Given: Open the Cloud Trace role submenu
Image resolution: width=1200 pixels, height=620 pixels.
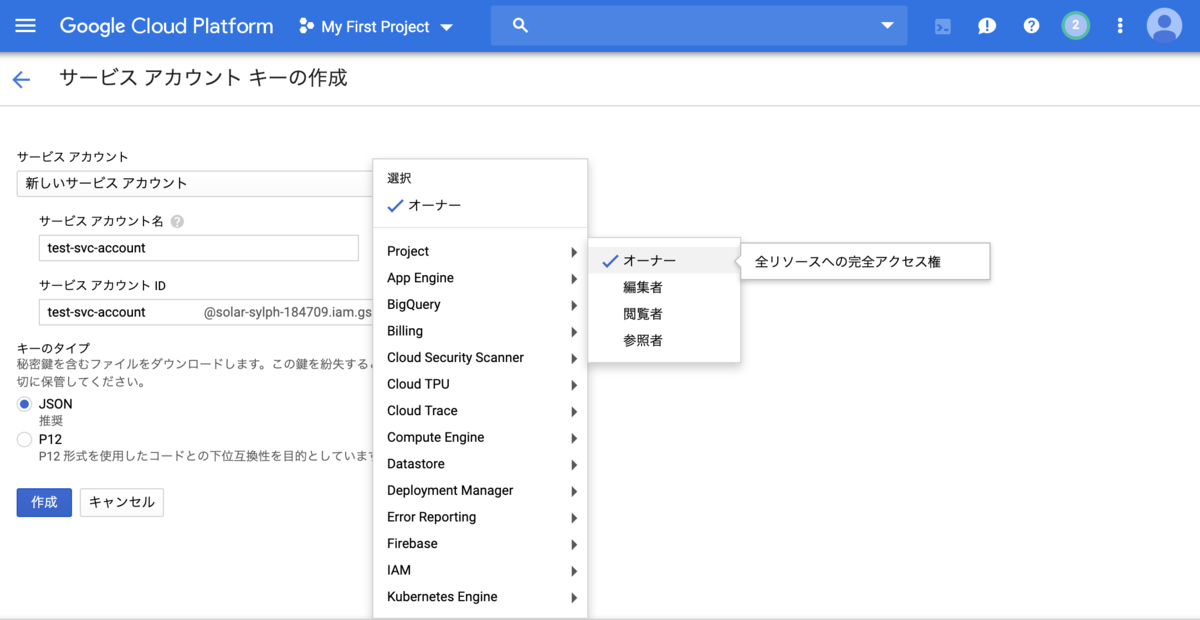Looking at the screenshot, I should click(x=480, y=410).
